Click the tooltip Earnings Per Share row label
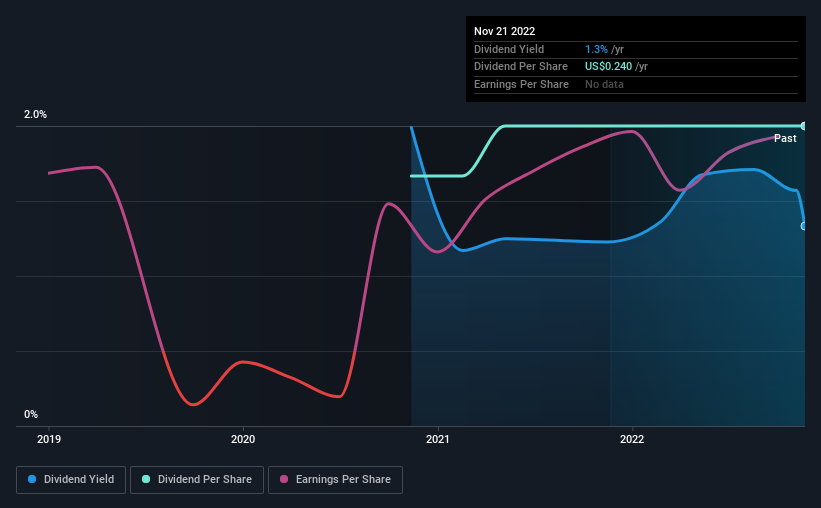 point(521,84)
